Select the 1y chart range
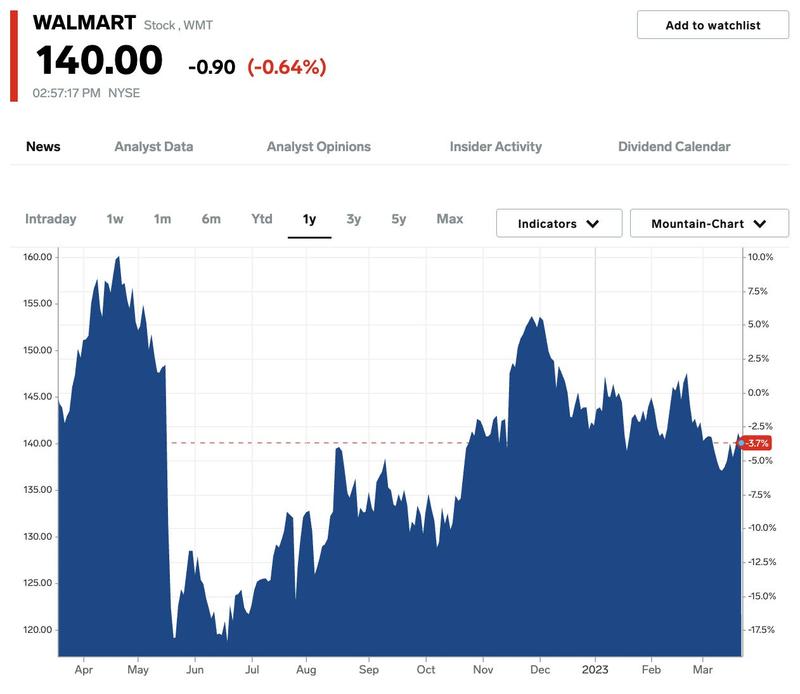This screenshot has width=800, height=694. click(x=309, y=219)
